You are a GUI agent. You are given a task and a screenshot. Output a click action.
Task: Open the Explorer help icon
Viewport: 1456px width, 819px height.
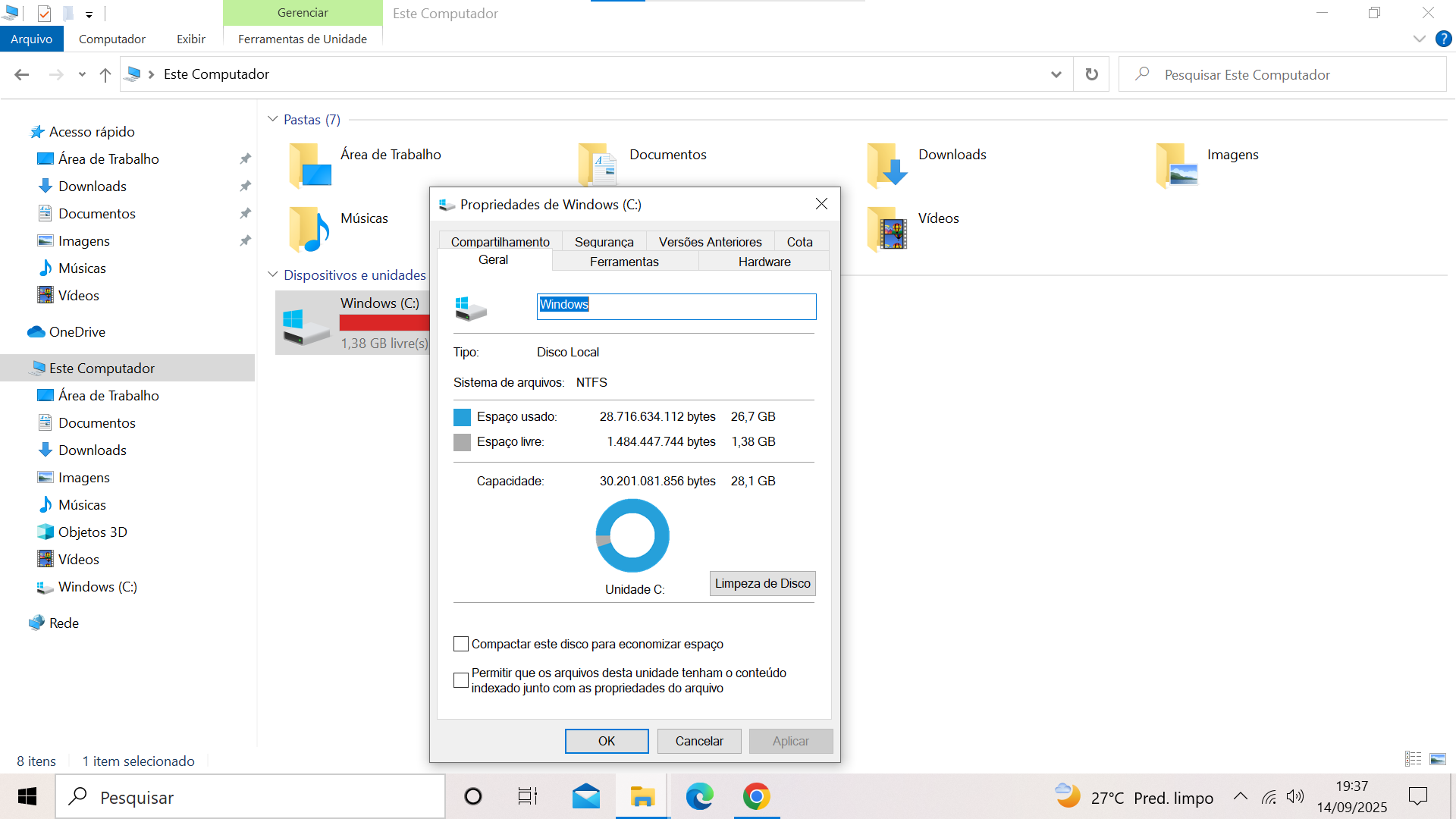1443,39
